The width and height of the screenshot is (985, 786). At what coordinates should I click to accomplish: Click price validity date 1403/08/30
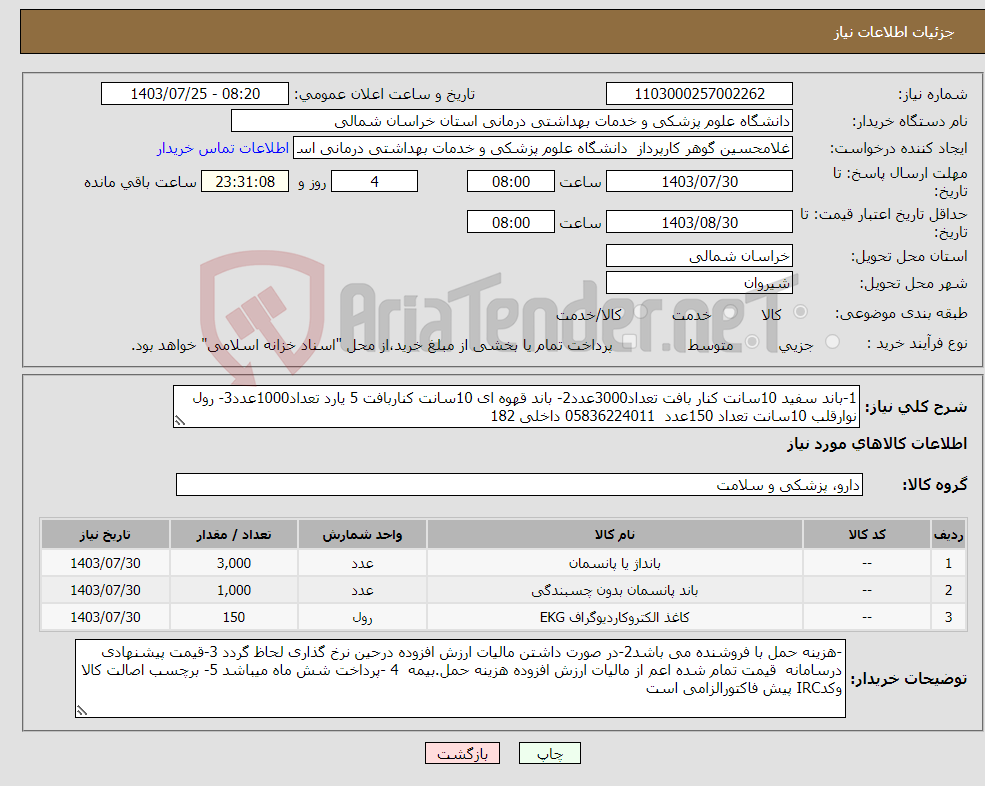[699, 222]
